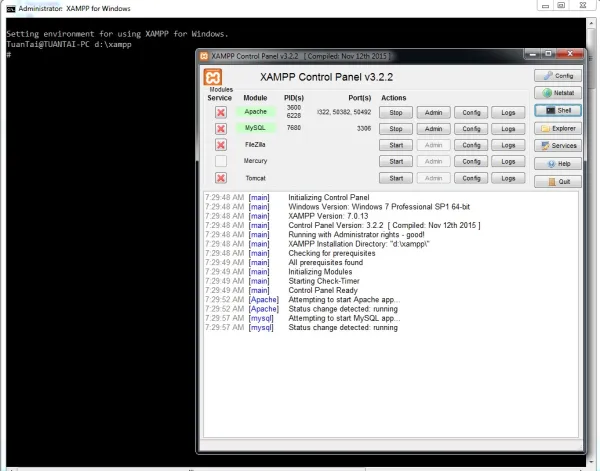The width and height of the screenshot is (600, 471).
Task: Minimize the Administrator command prompt window
Action: tap(545, 5)
